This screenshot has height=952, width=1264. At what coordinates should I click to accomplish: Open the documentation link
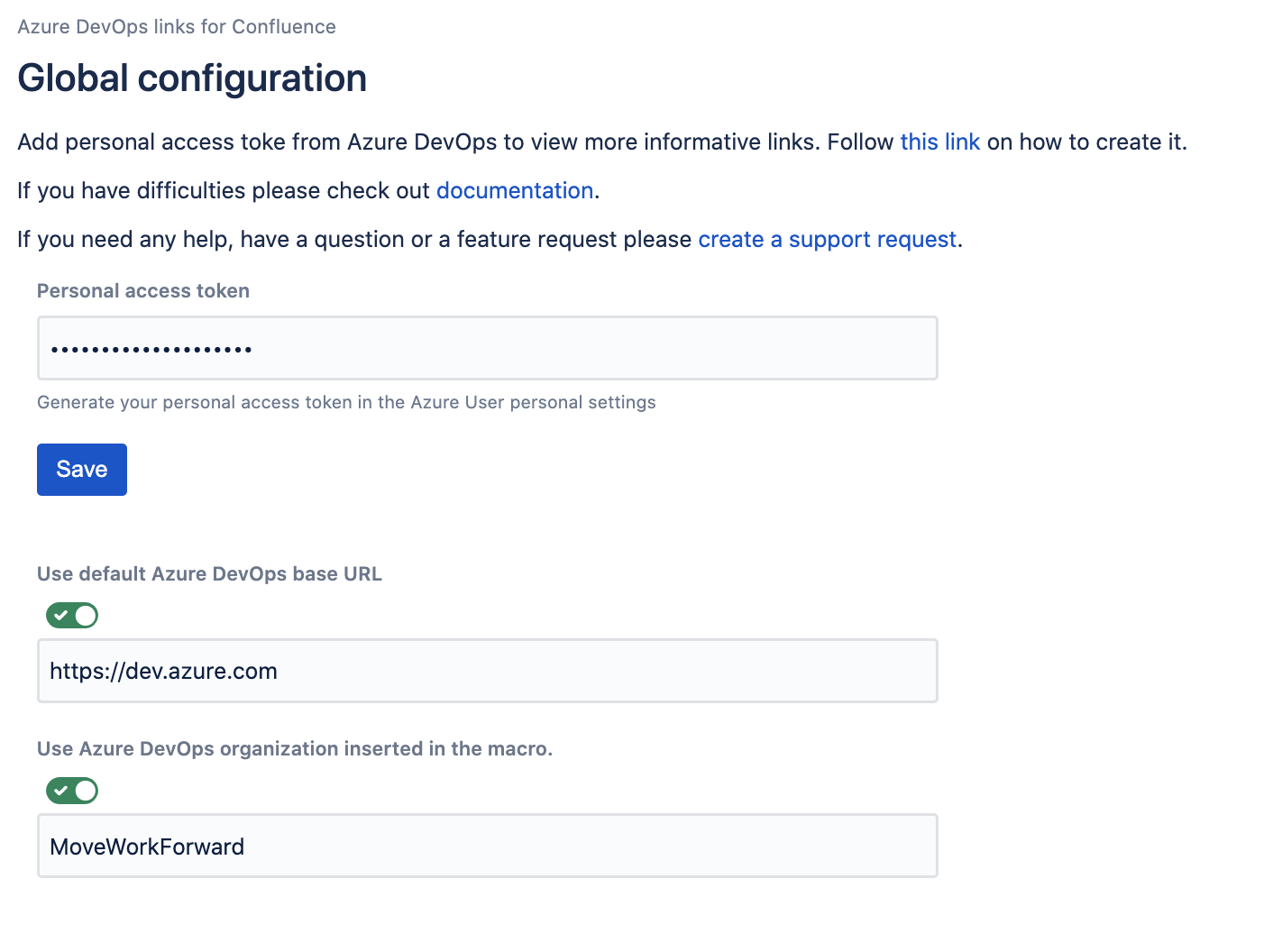point(514,191)
